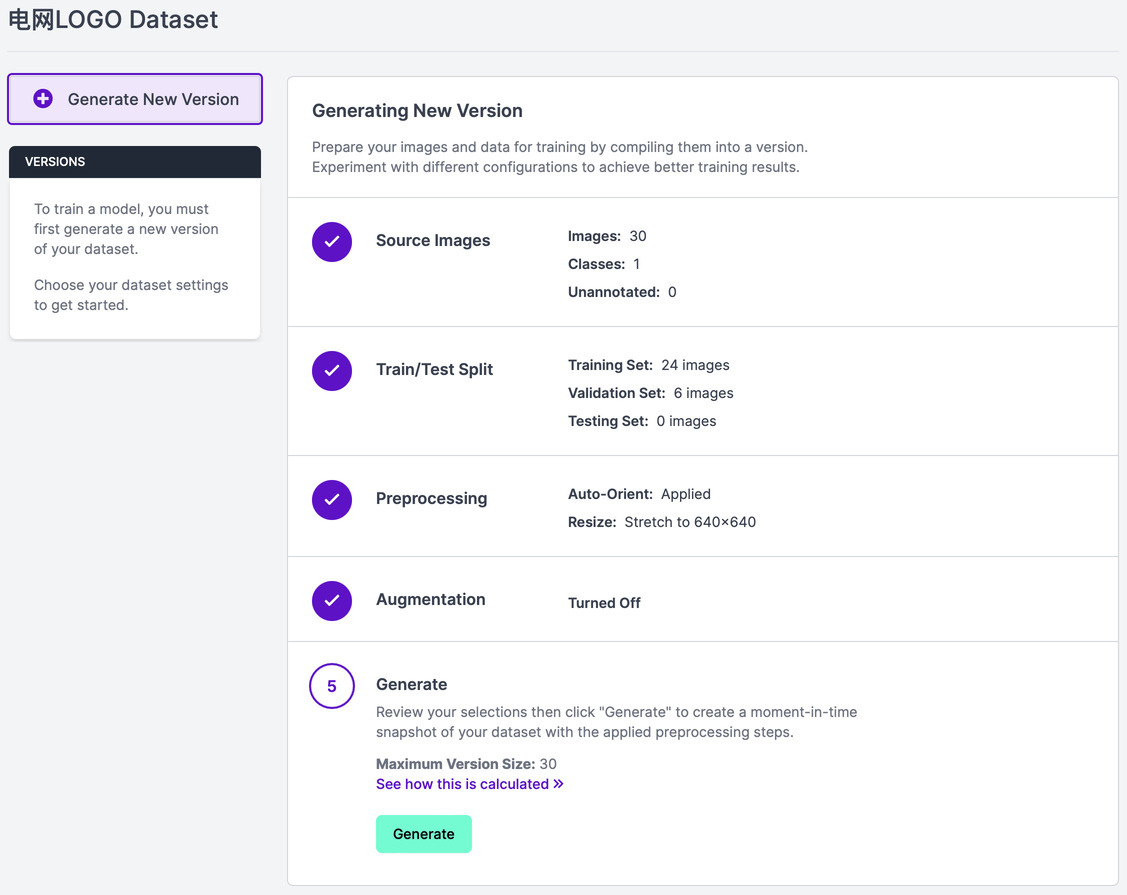Screen dimensions: 1127x895
Task: Expand the Preprocessing section heading
Action: pyautogui.click(x=431, y=499)
